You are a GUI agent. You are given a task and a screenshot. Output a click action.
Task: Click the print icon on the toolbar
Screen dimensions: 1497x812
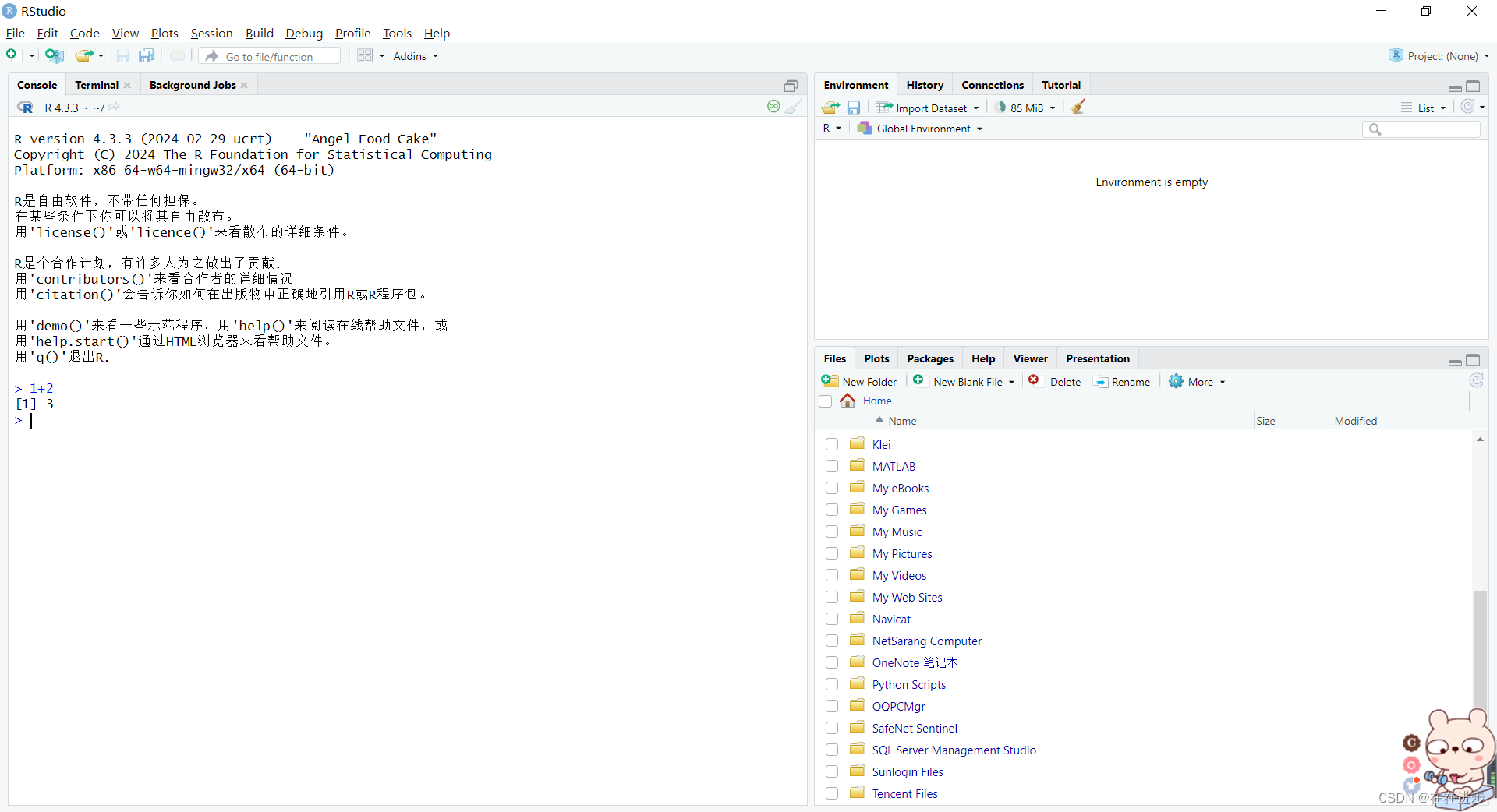178,55
